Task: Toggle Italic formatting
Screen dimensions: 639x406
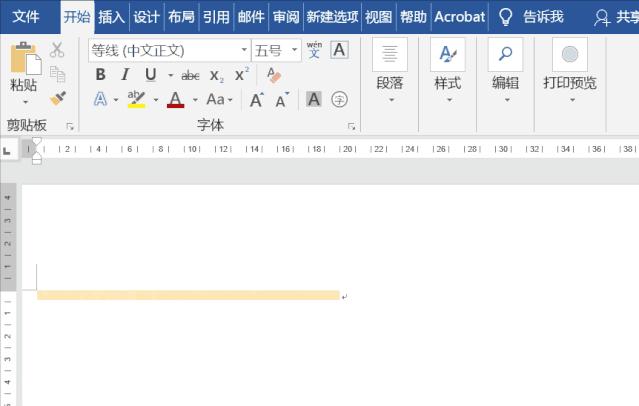Action: click(x=126, y=75)
